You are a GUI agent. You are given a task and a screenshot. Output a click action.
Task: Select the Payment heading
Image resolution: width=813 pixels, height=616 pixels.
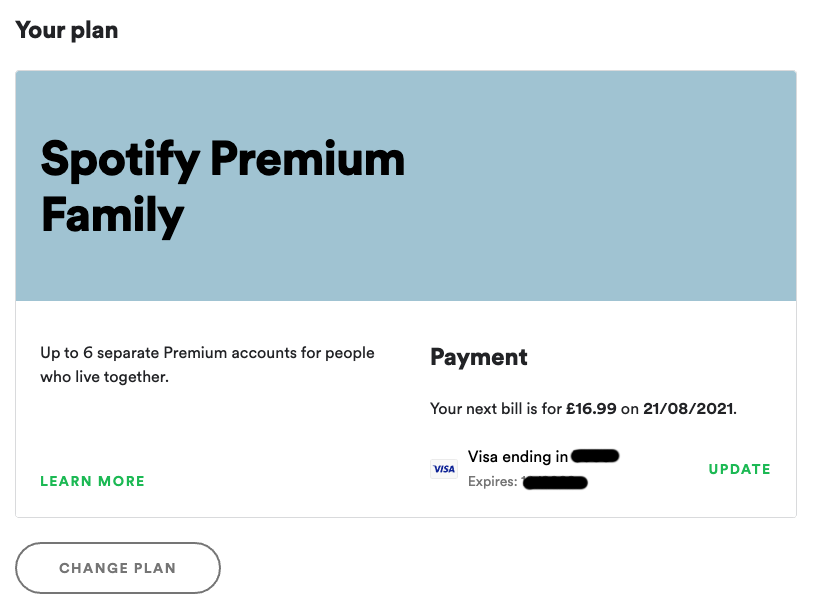point(479,357)
